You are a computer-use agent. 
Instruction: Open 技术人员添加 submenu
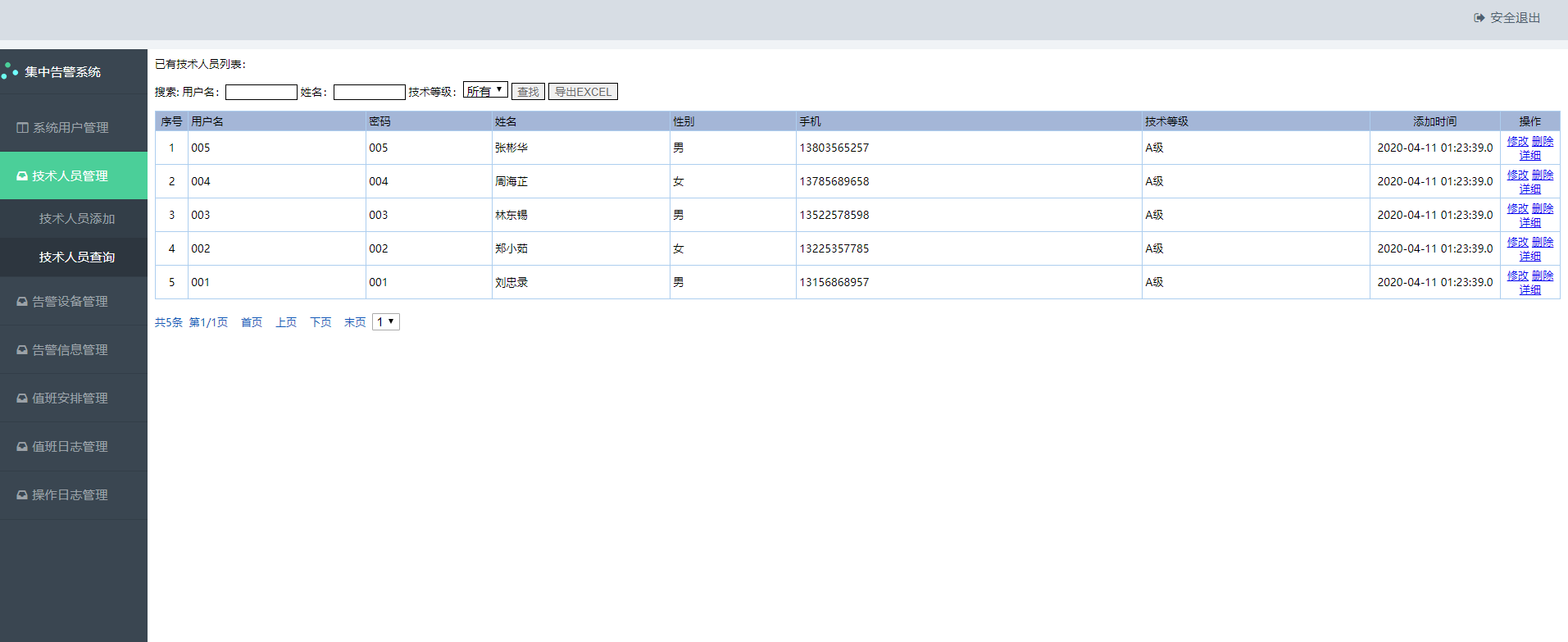(x=77, y=219)
